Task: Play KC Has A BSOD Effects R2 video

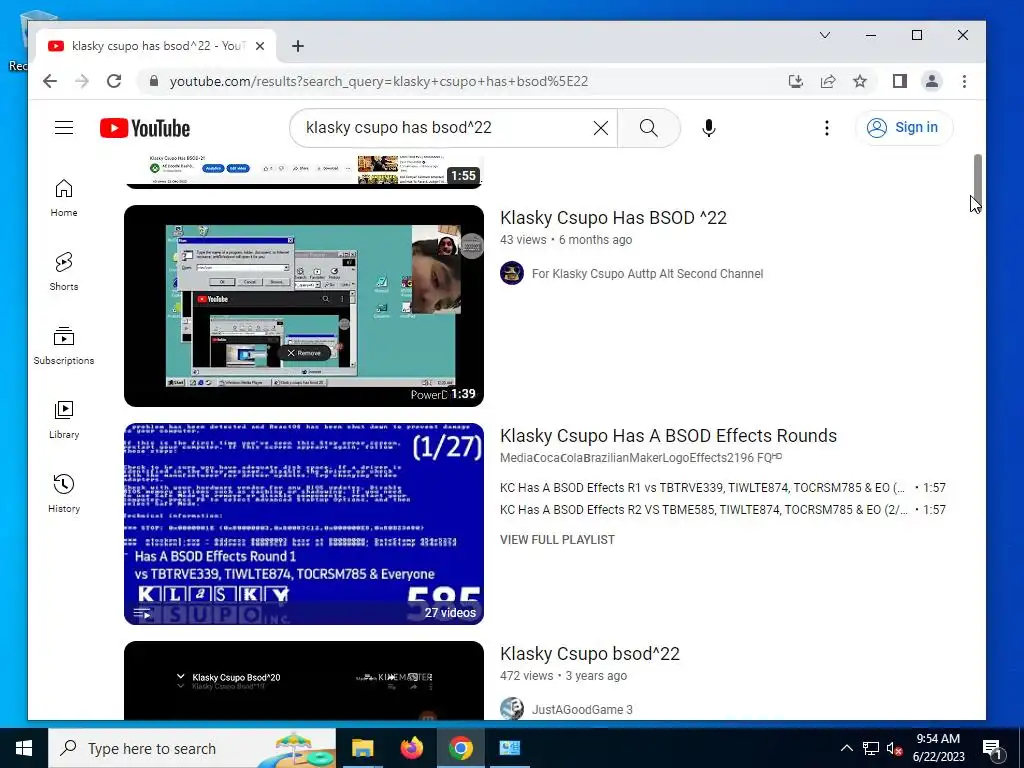Action: 722,510
